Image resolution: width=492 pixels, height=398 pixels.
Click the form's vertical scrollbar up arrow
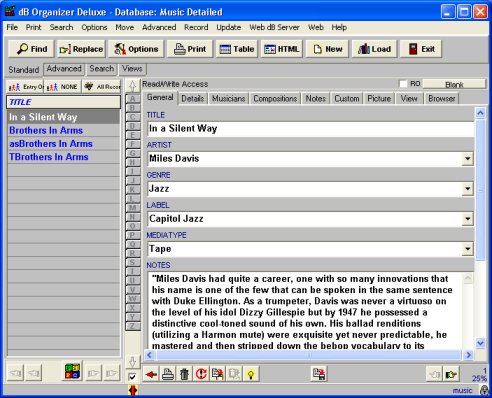[480, 113]
